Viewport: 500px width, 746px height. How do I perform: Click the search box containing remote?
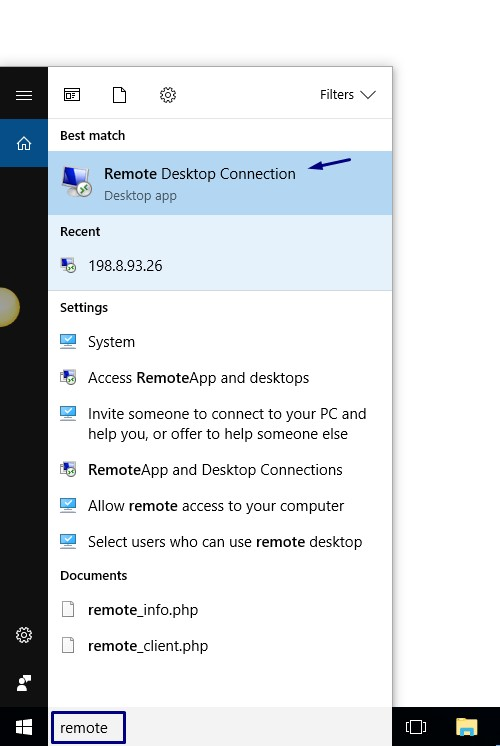pyautogui.click(x=88, y=727)
